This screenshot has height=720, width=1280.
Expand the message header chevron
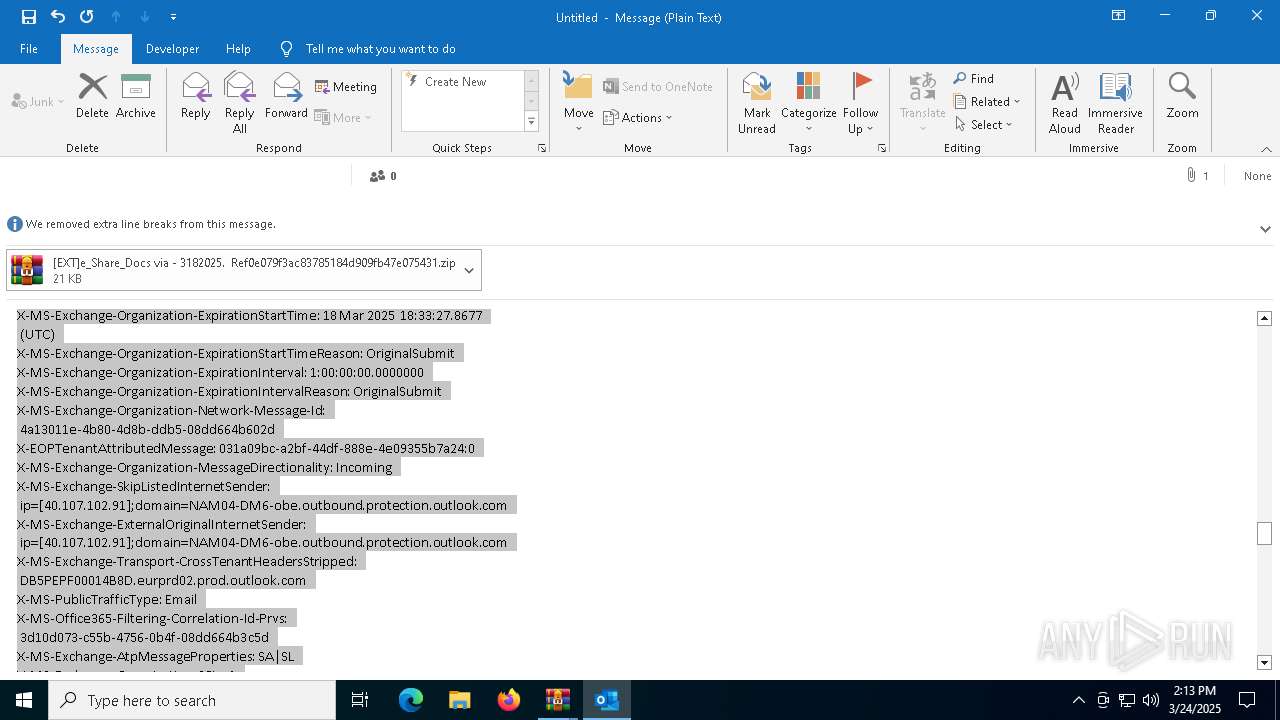click(1265, 229)
